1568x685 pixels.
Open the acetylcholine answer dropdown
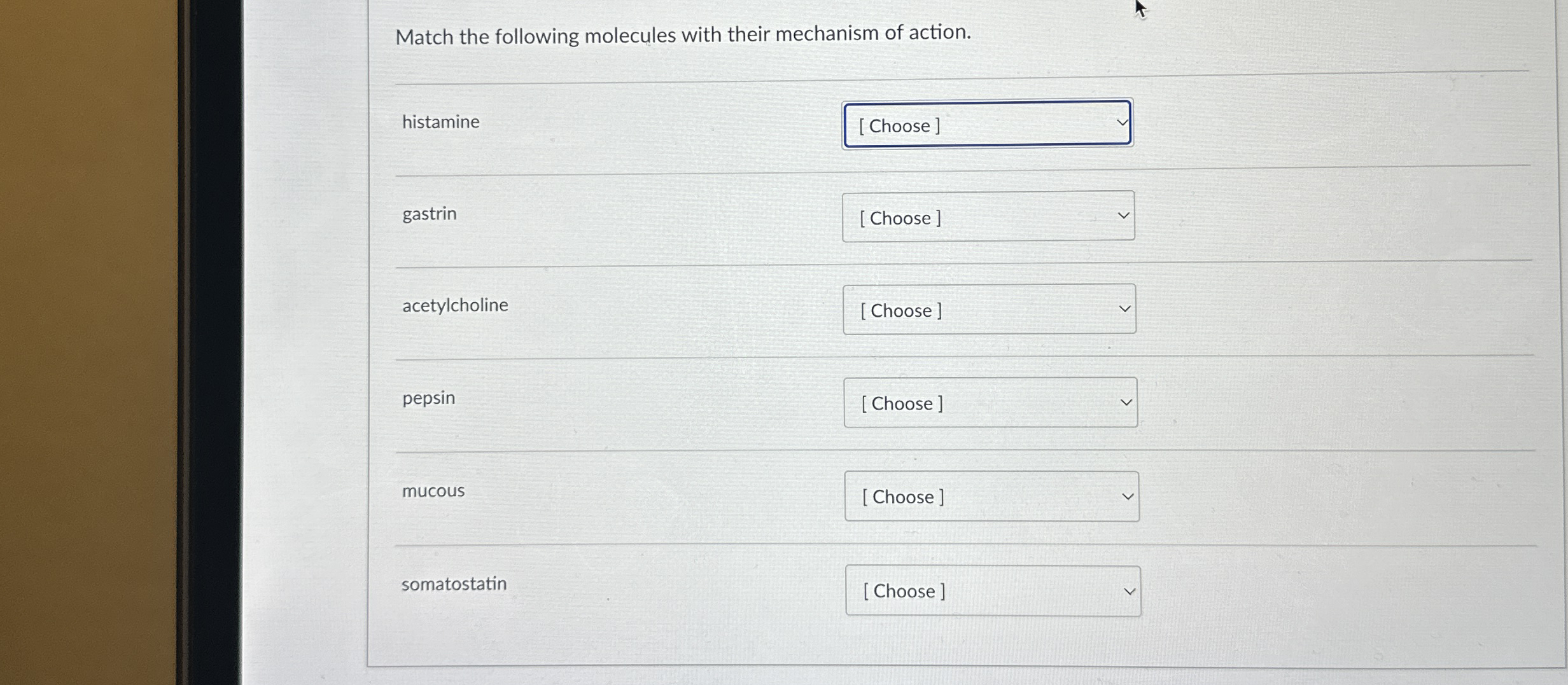(x=989, y=310)
